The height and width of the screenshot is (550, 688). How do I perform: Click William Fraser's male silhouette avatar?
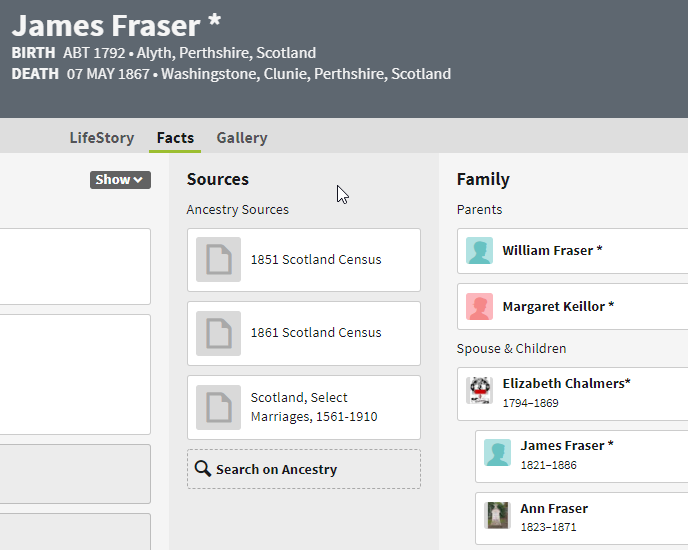(480, 251)
